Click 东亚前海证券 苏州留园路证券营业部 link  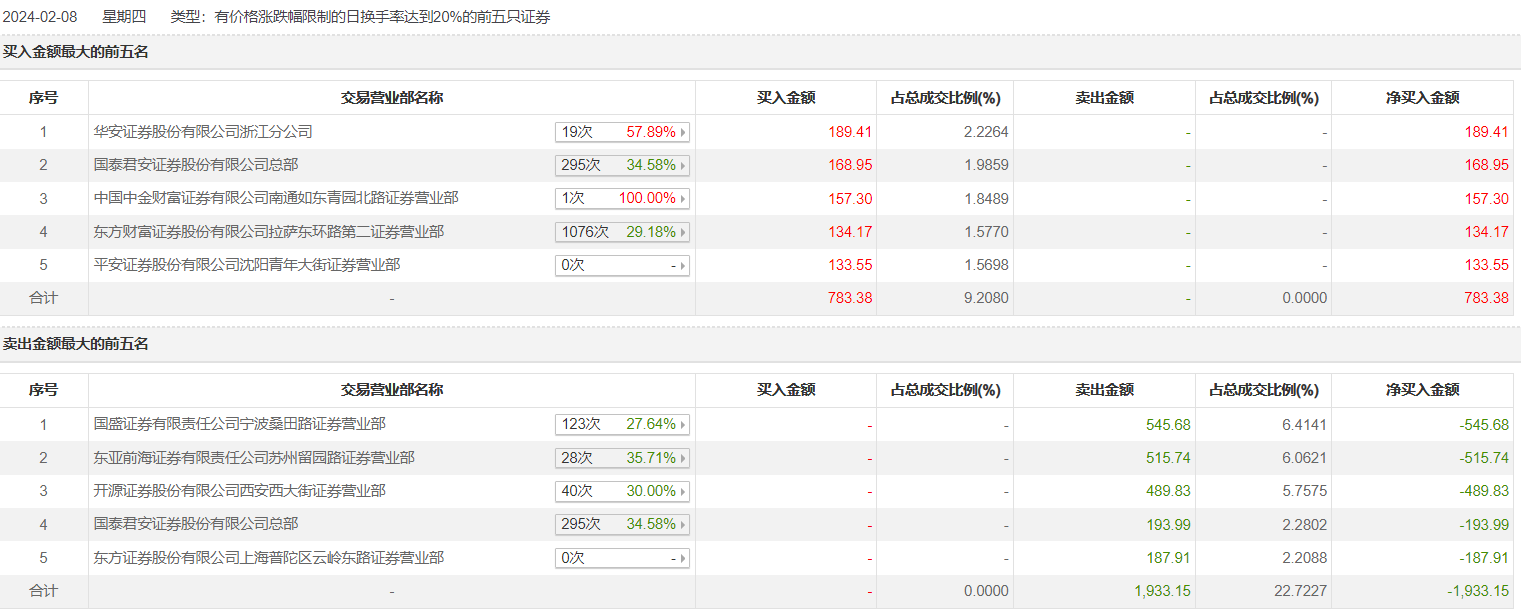coord(254,458)
